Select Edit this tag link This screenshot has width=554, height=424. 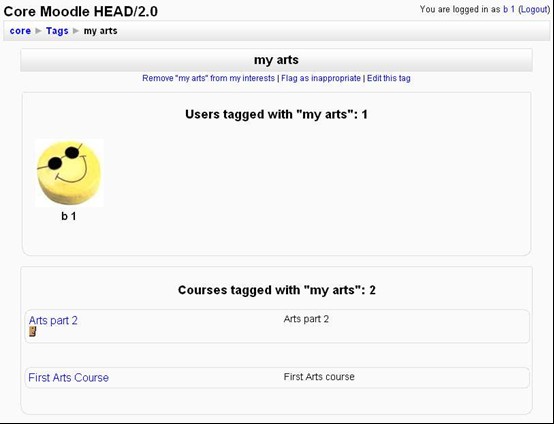pyautogui.click(x=389, y=78)
